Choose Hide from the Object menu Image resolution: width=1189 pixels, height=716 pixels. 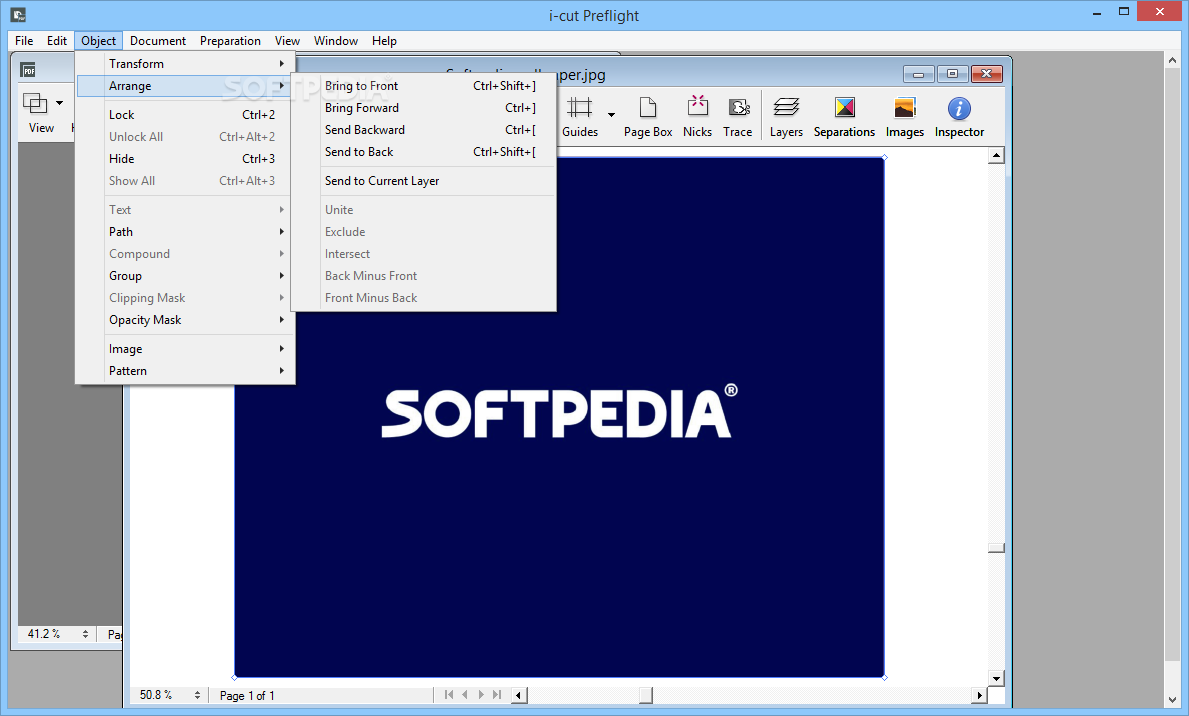coord(186,159)
